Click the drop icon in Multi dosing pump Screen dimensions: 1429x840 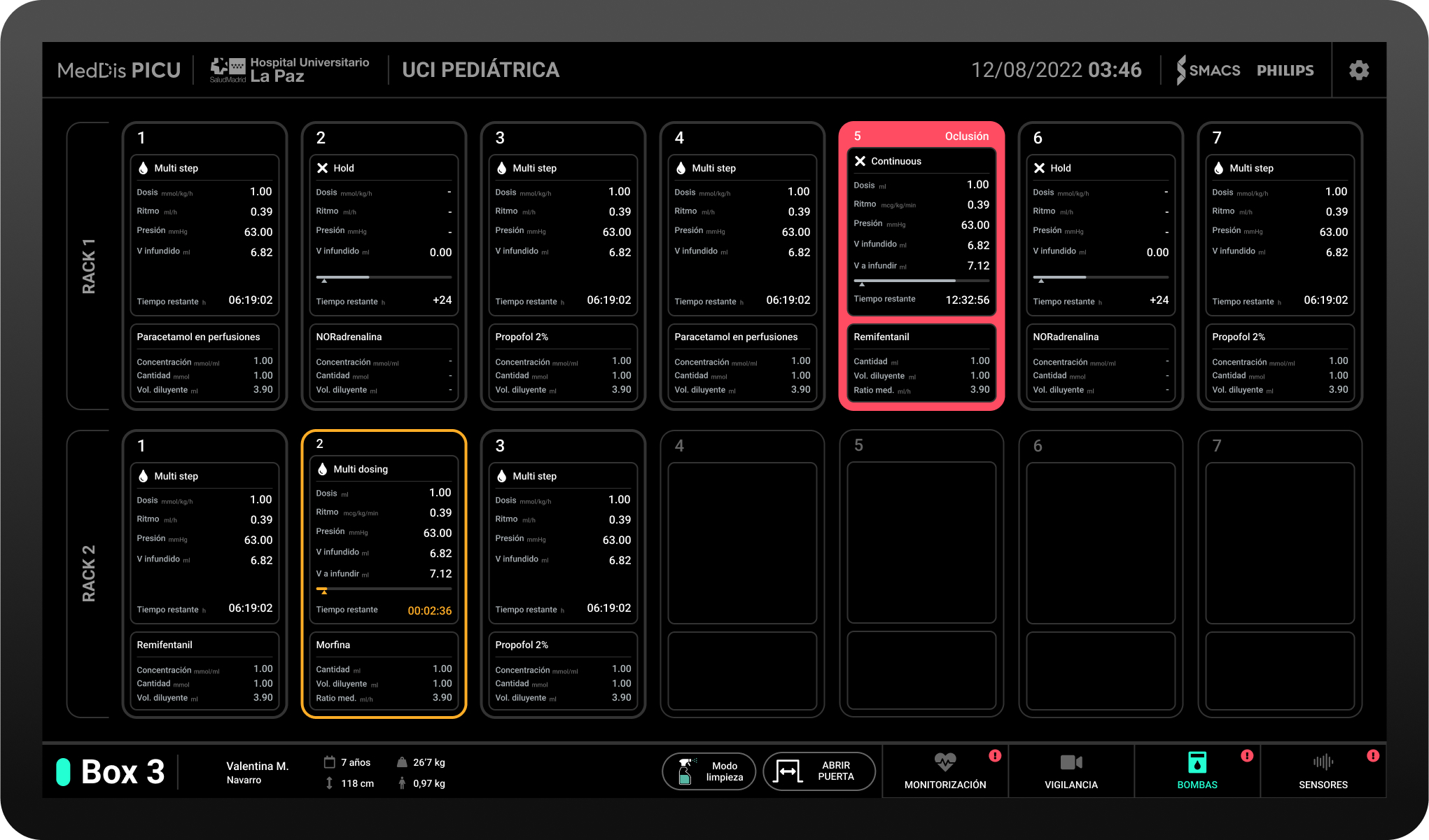pos(323,469)
